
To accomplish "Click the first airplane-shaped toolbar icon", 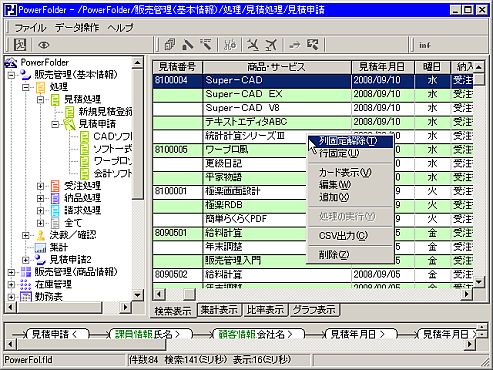I will (253, 44).
